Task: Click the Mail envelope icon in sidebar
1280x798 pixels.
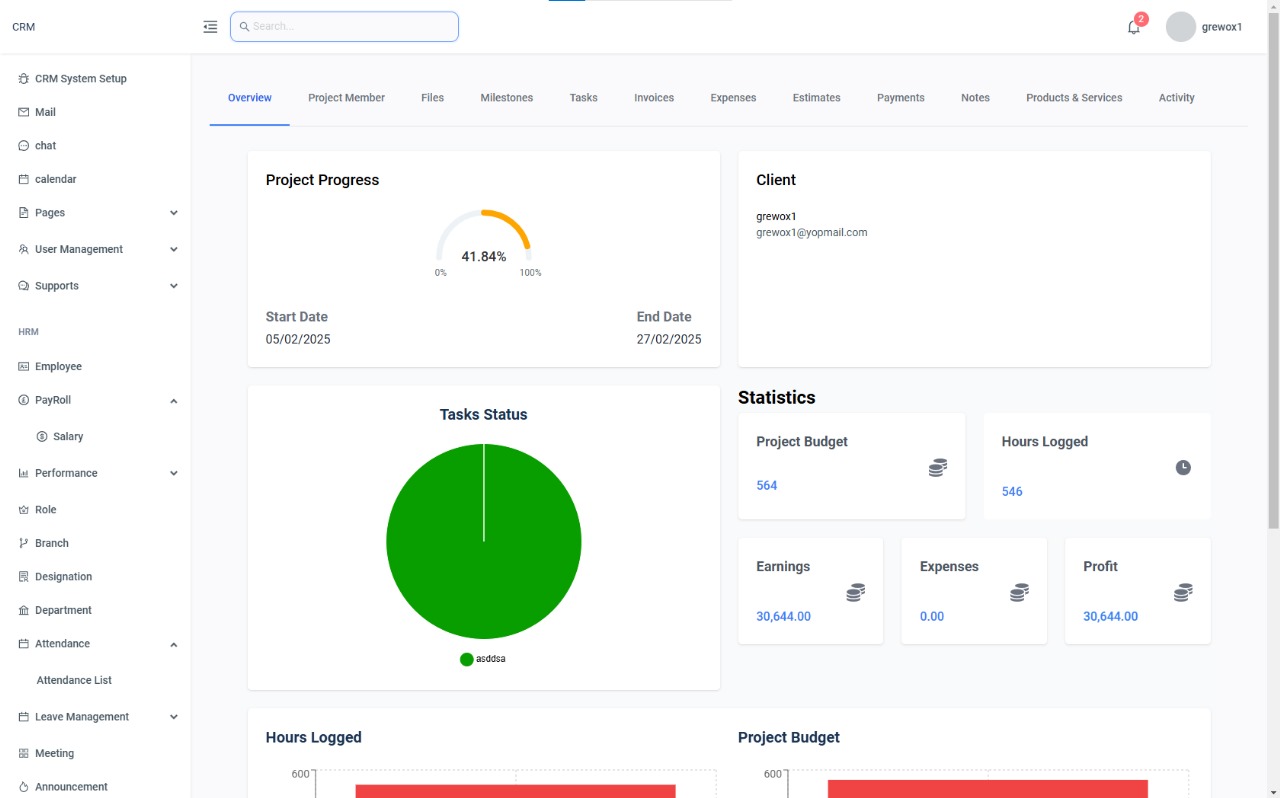Action: point(24,112)
